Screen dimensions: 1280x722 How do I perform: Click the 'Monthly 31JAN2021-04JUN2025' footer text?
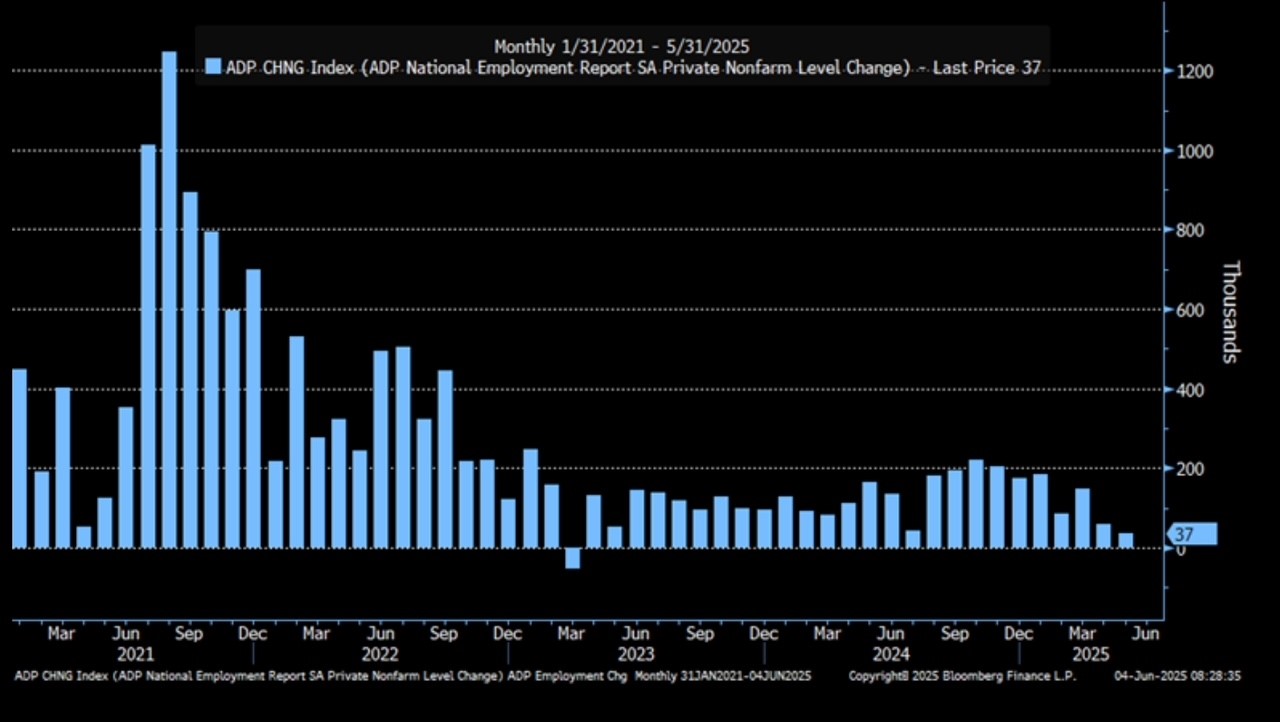point(722,677)
